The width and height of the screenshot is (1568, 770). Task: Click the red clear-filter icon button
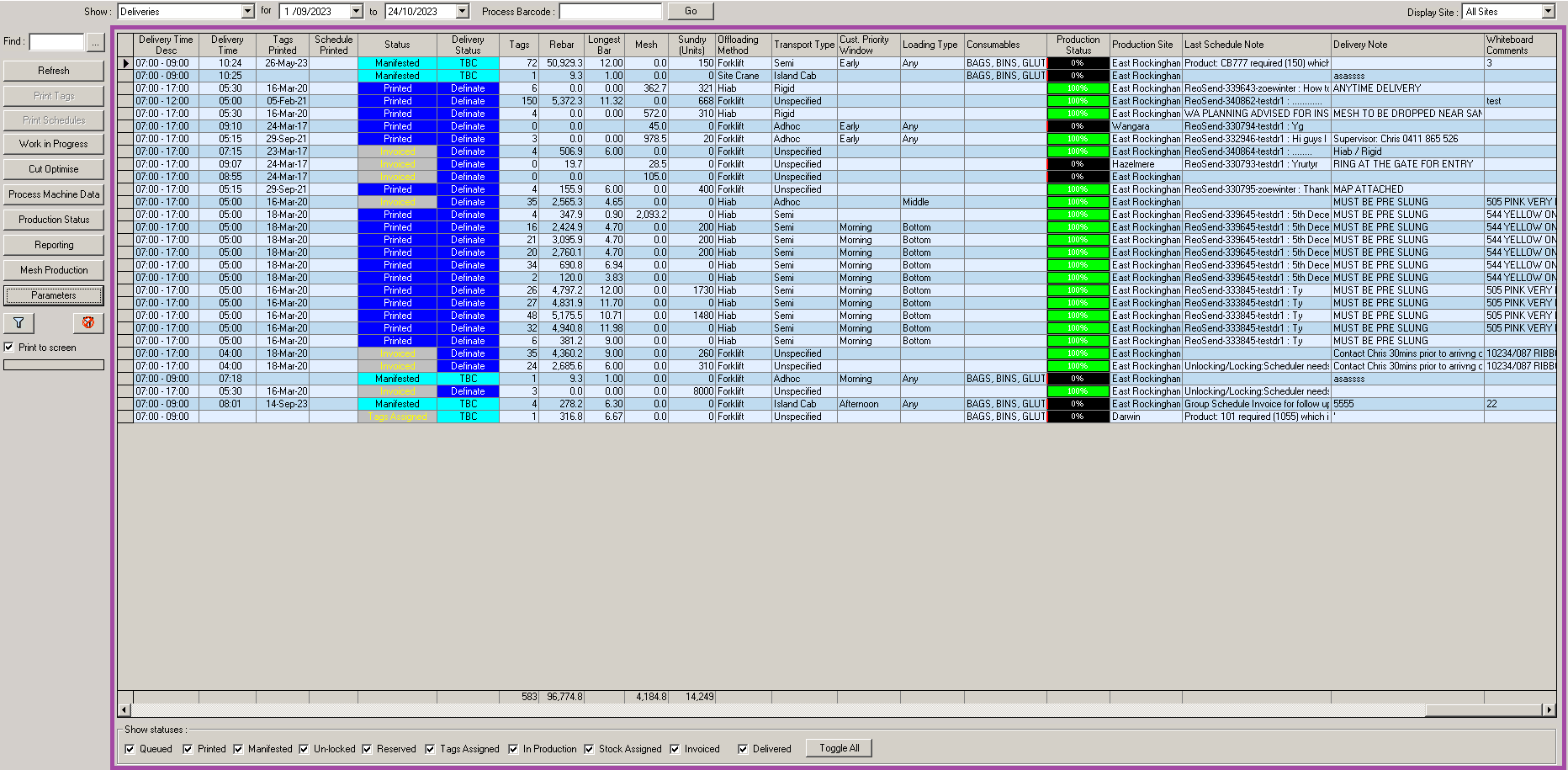(x=87, y=323)
